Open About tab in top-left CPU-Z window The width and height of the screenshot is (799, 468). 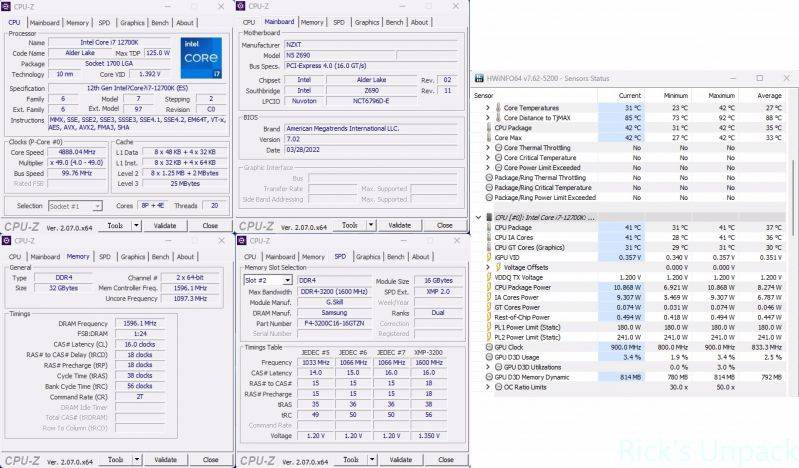tap(185, 23)
